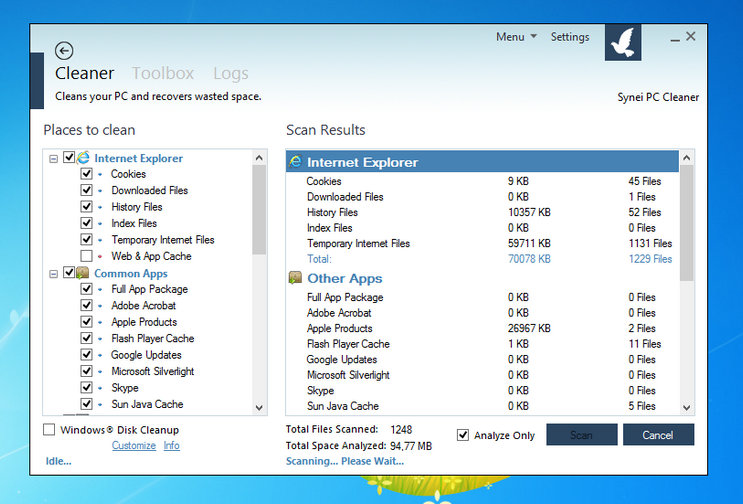Uncheck Downloaded Files checkbox
The width and height of the screenshot is (743, 504).
coord(86,190)
